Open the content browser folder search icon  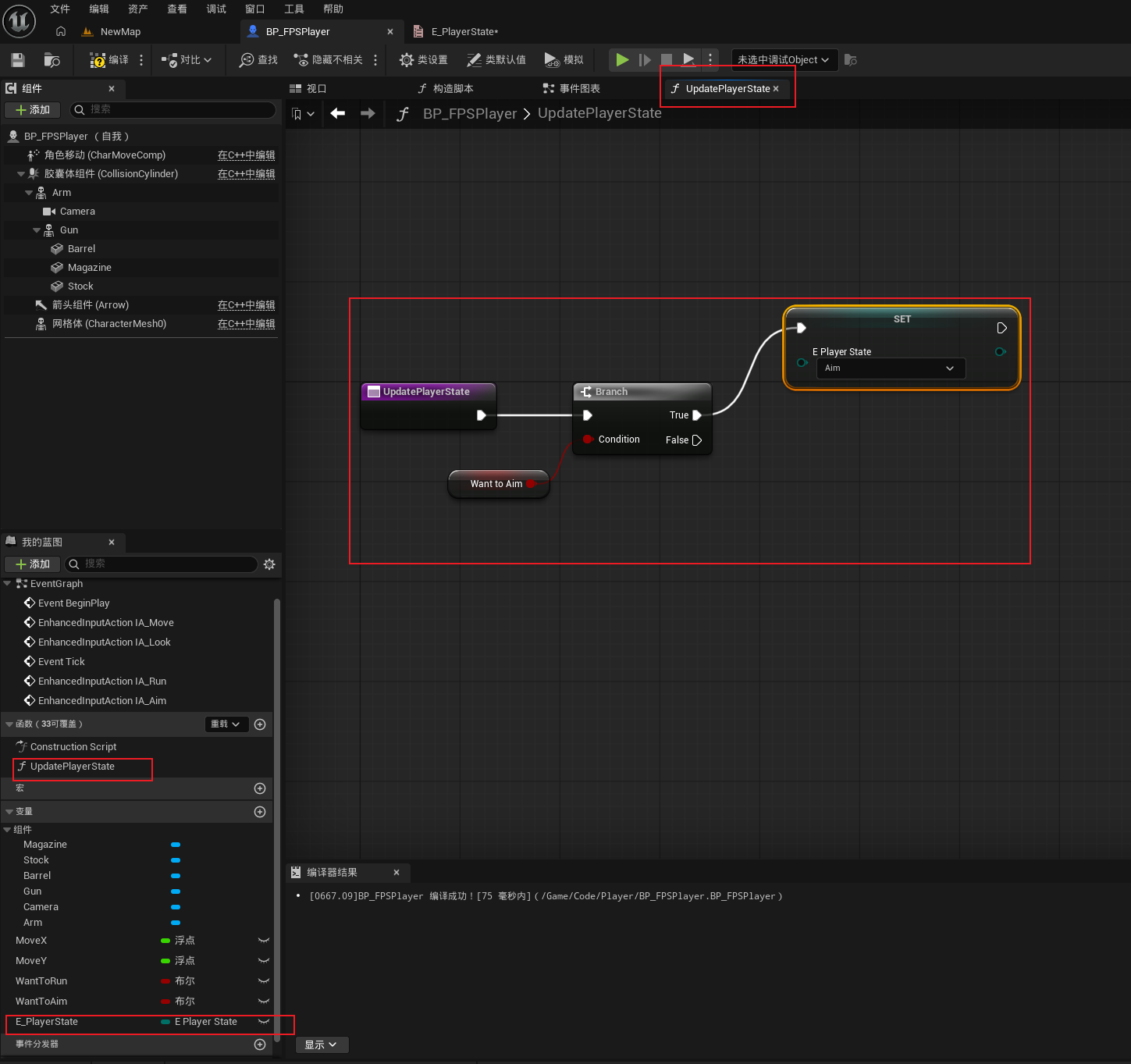(x=52, y=60)
